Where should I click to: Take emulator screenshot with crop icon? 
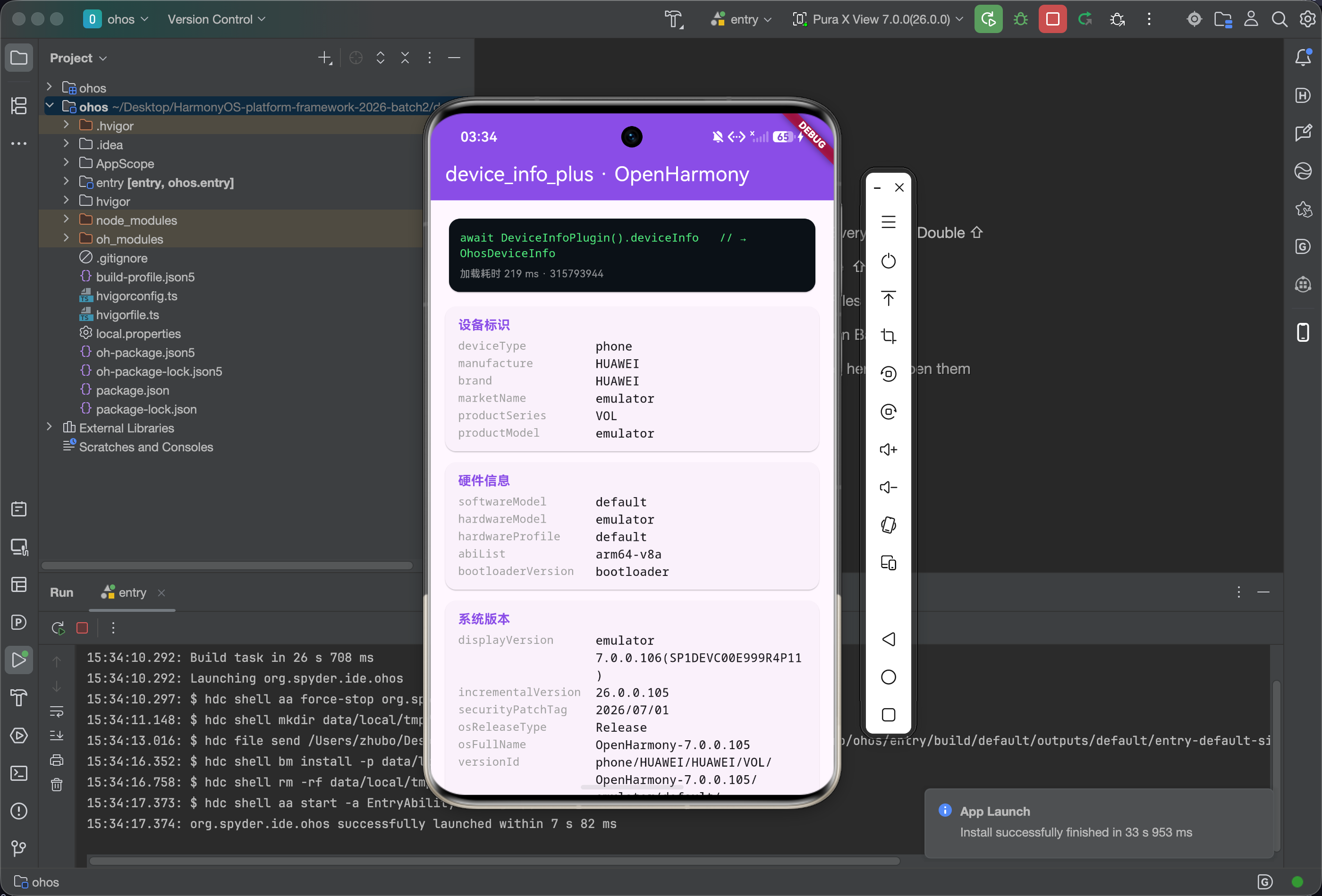[888, 336]
